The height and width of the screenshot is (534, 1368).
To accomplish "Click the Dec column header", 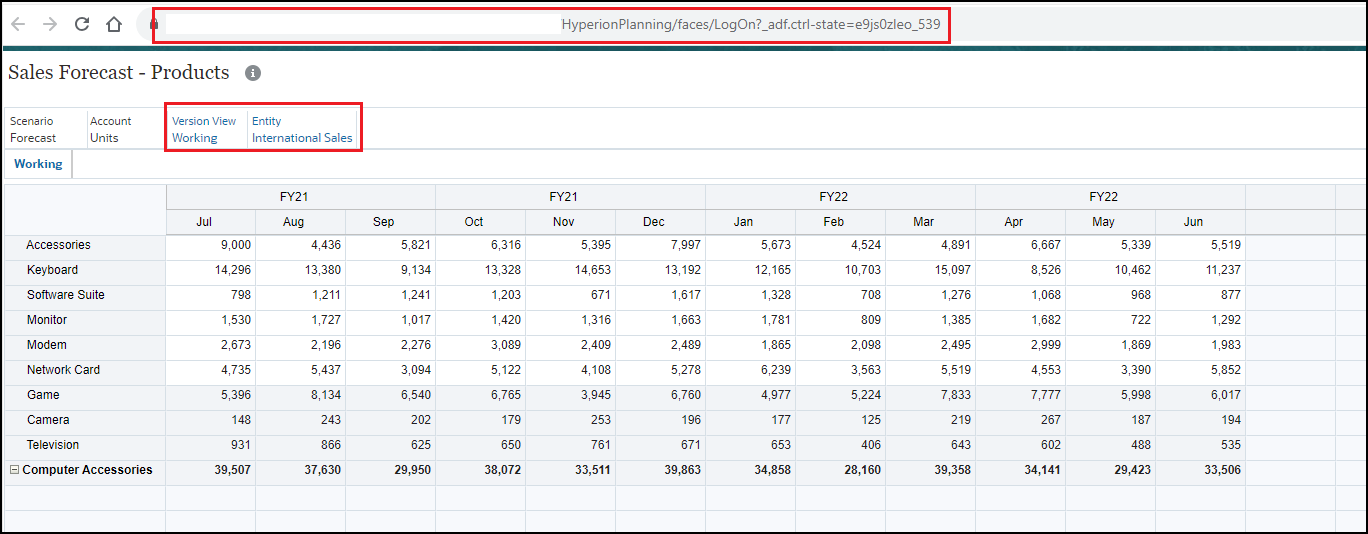I will click(654, 222).
